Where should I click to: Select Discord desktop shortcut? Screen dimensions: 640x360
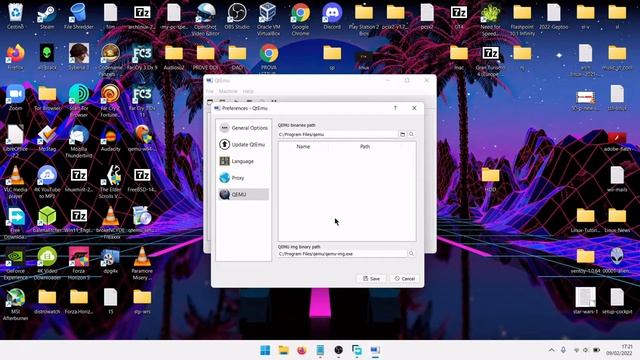(332, 16)
